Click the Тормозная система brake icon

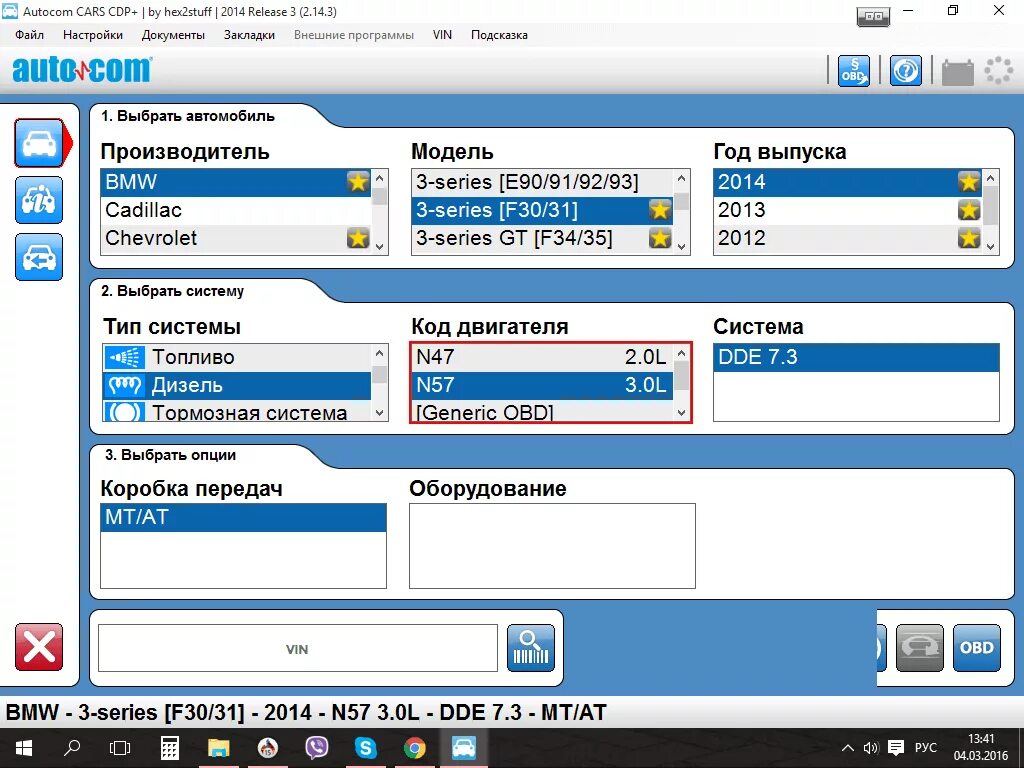click(124, 412)
